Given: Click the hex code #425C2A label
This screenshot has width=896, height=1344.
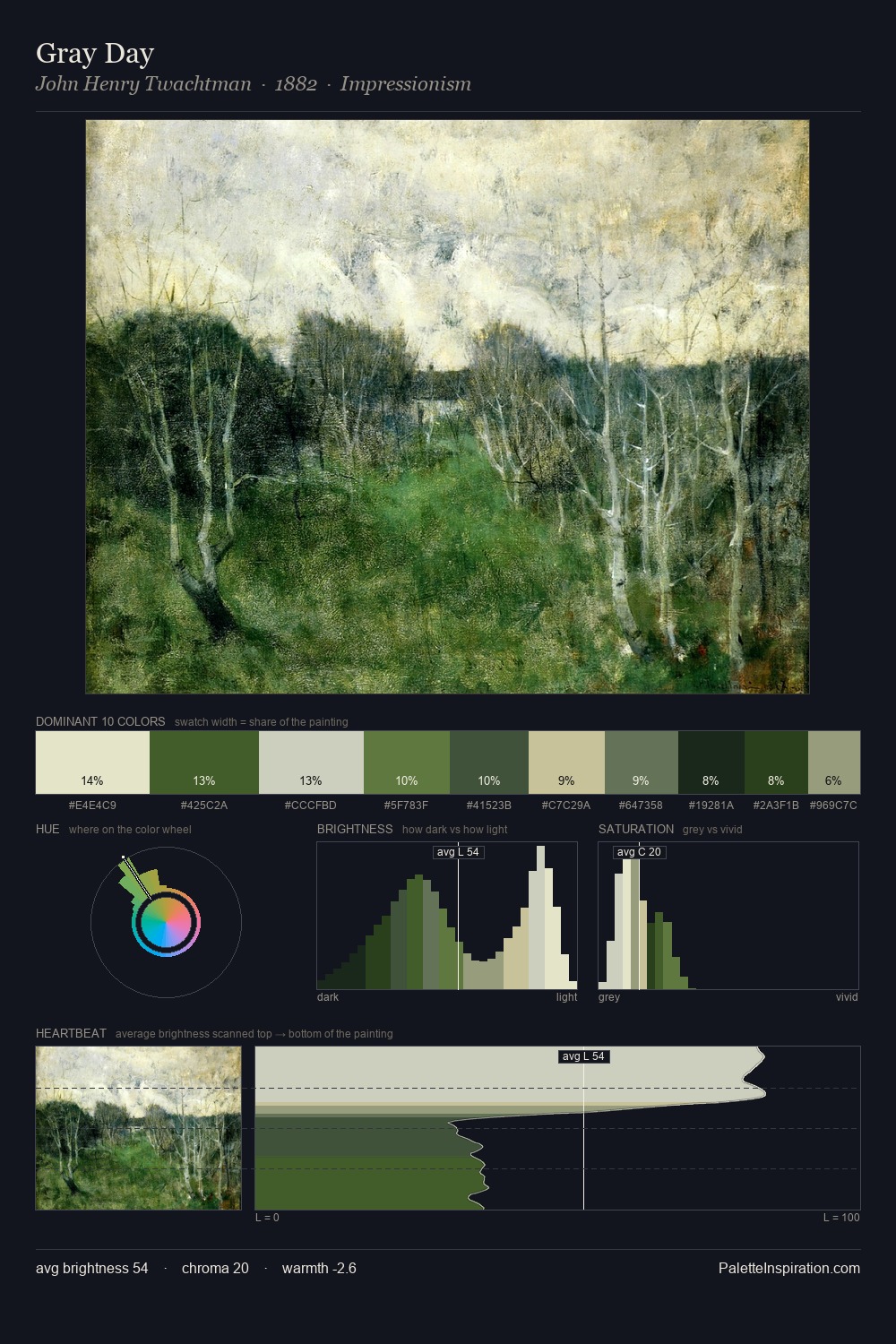Looking at the screenshot, I should (x=204, y=806).
